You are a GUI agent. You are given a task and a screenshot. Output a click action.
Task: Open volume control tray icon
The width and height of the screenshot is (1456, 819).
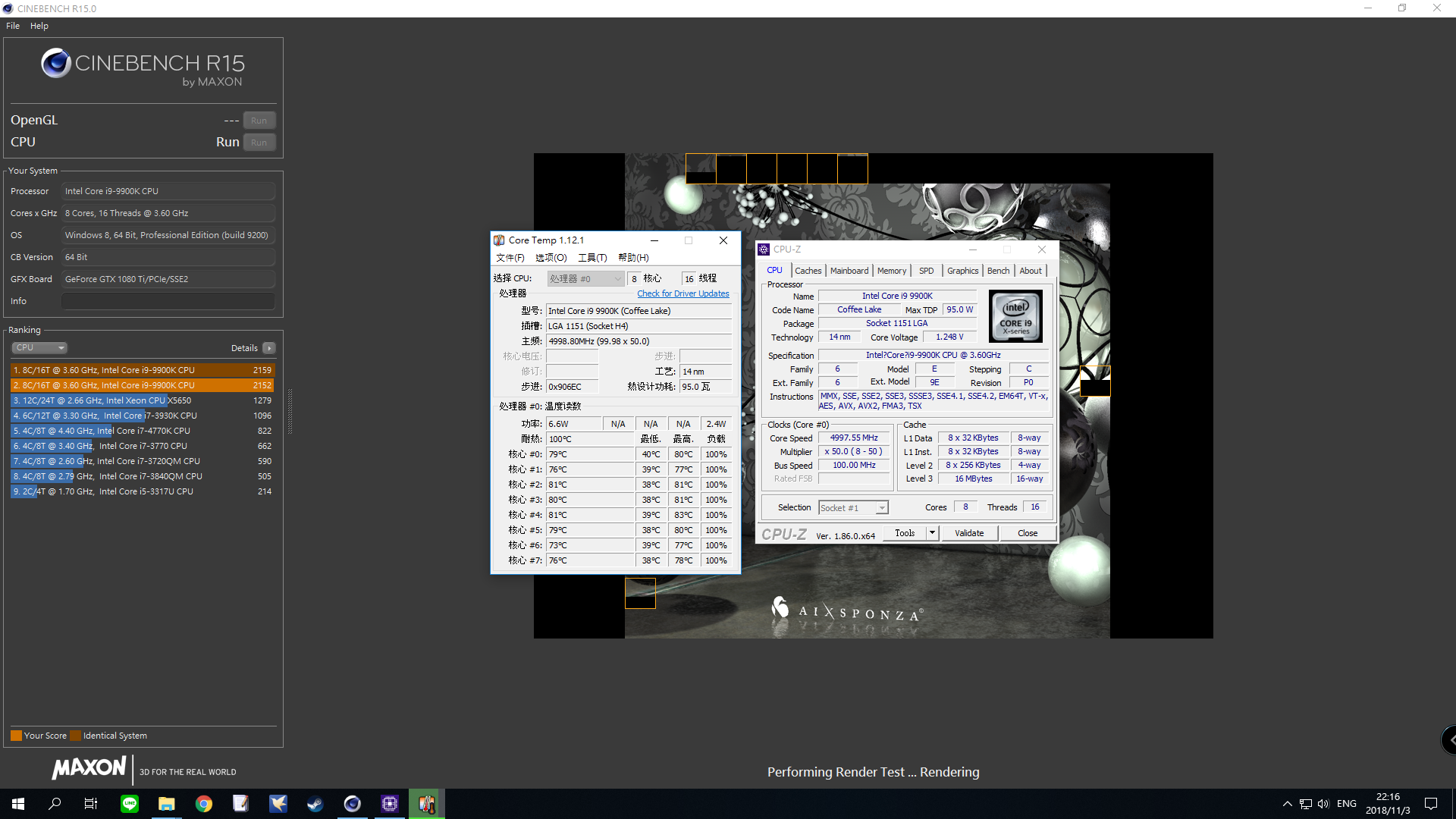click(x=1323, y=804)
